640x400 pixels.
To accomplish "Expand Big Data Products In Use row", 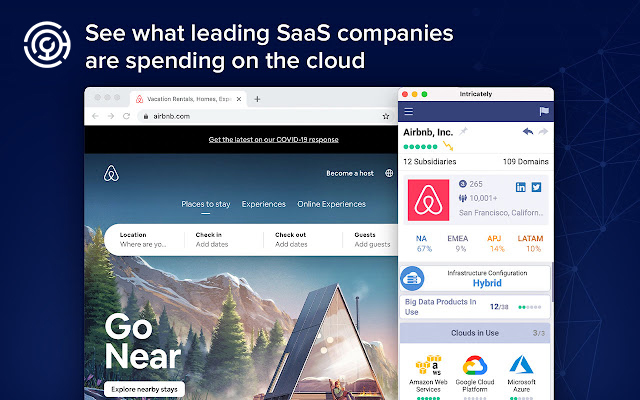I will [475, 307].
